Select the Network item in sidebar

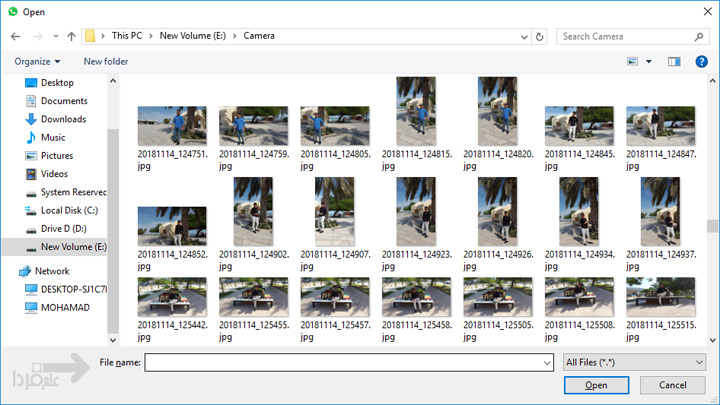tap(52, 271)
